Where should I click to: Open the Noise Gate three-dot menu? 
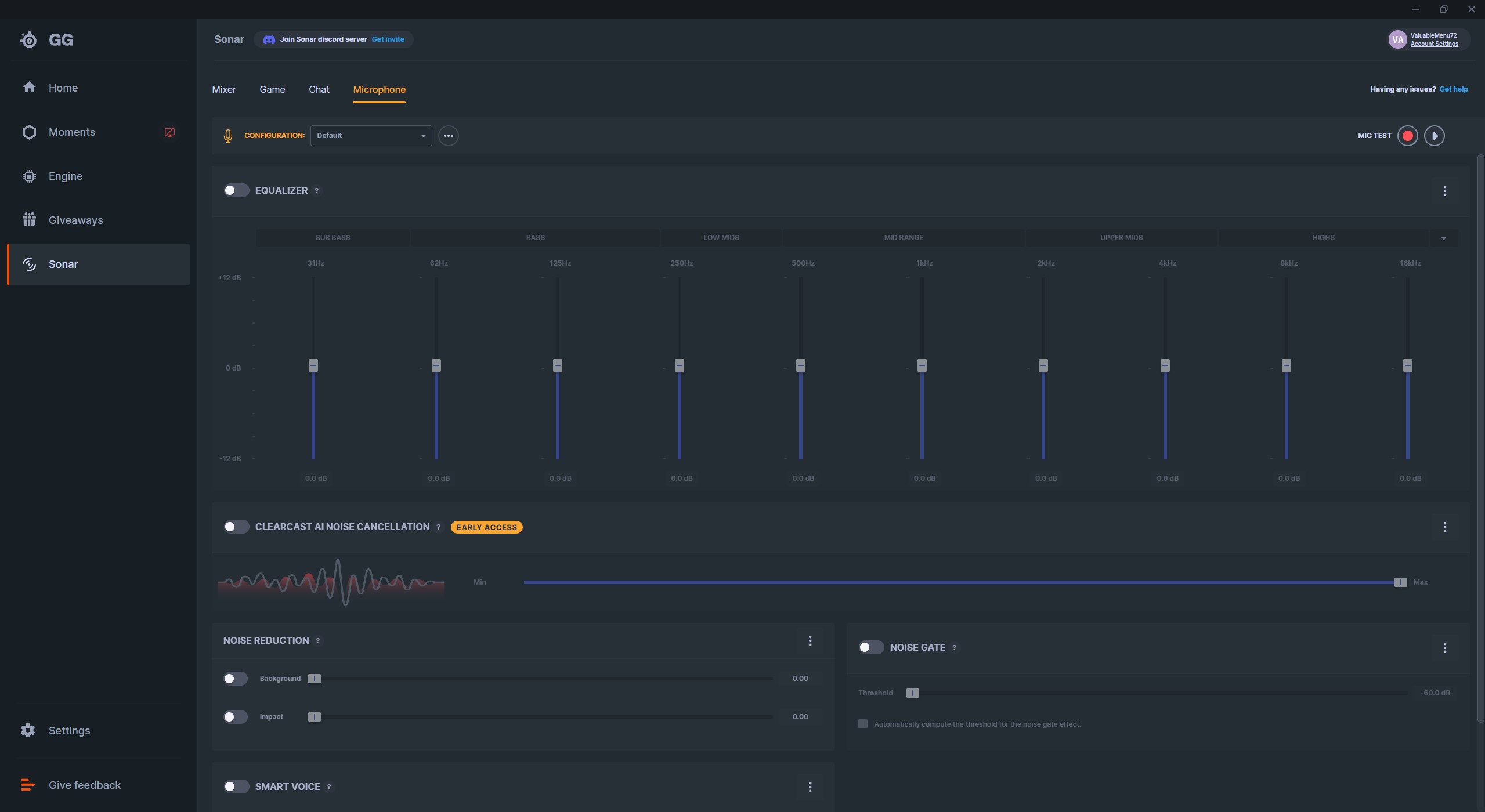(x=1444, y=648)
